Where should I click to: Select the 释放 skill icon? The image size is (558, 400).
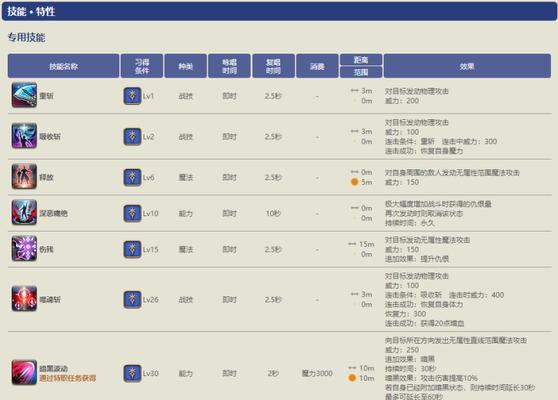tap(24, 177)
